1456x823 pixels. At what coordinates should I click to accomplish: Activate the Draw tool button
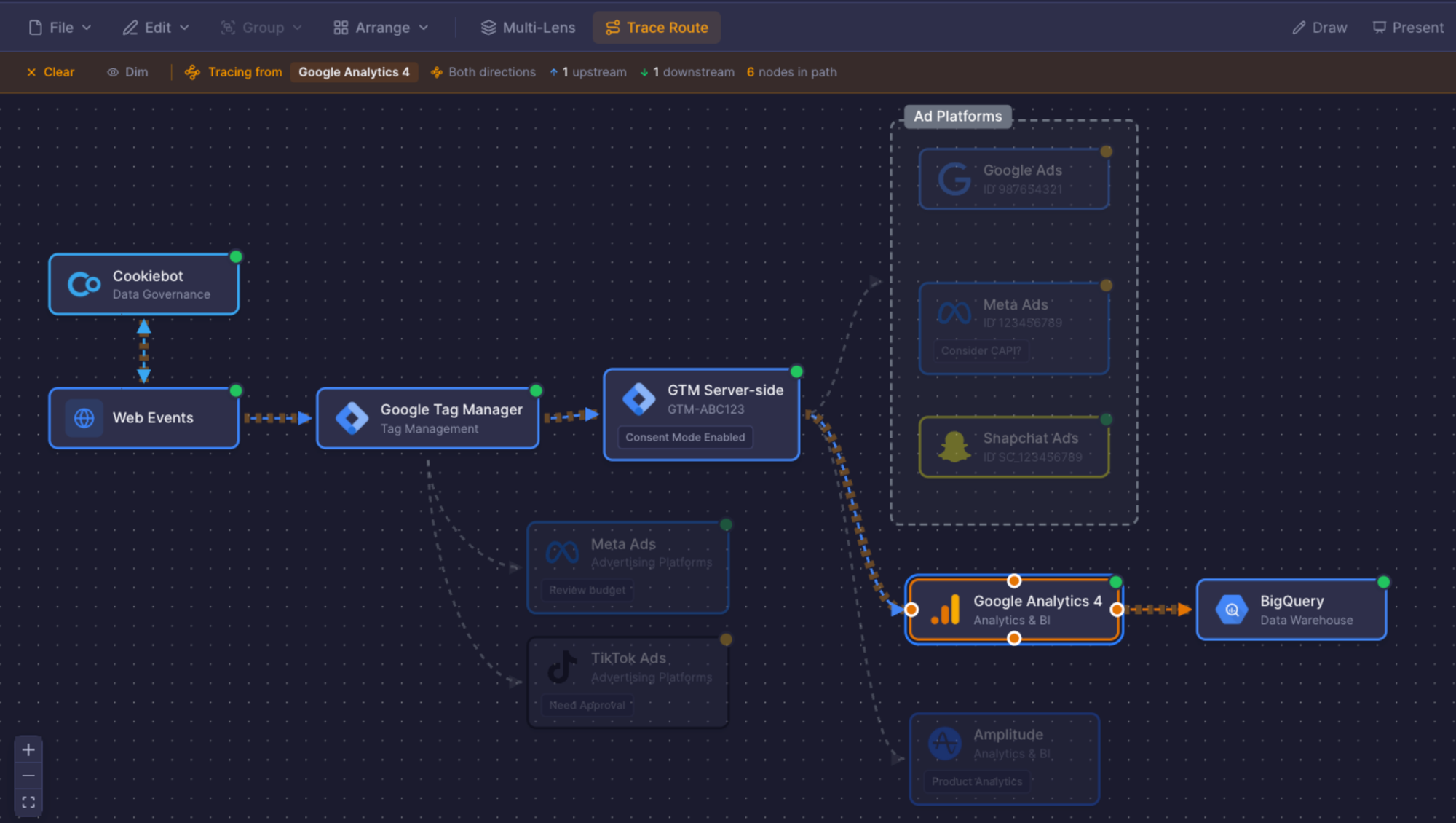coord(1319,28)
